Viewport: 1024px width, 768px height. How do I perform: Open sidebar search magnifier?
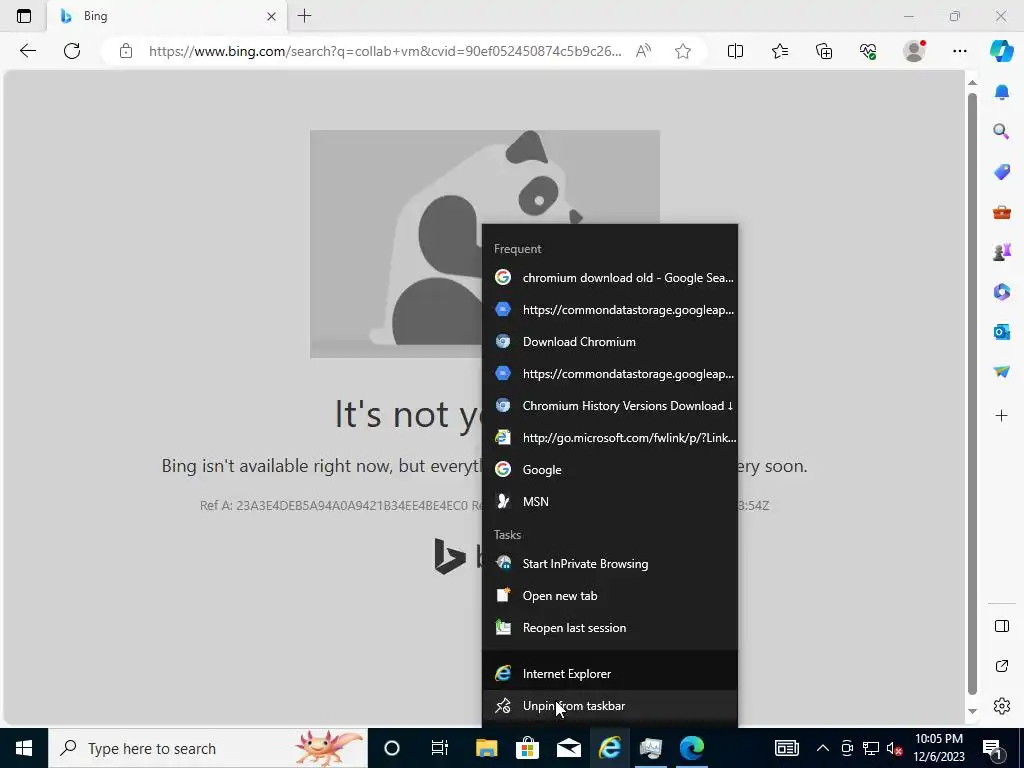1002,132
